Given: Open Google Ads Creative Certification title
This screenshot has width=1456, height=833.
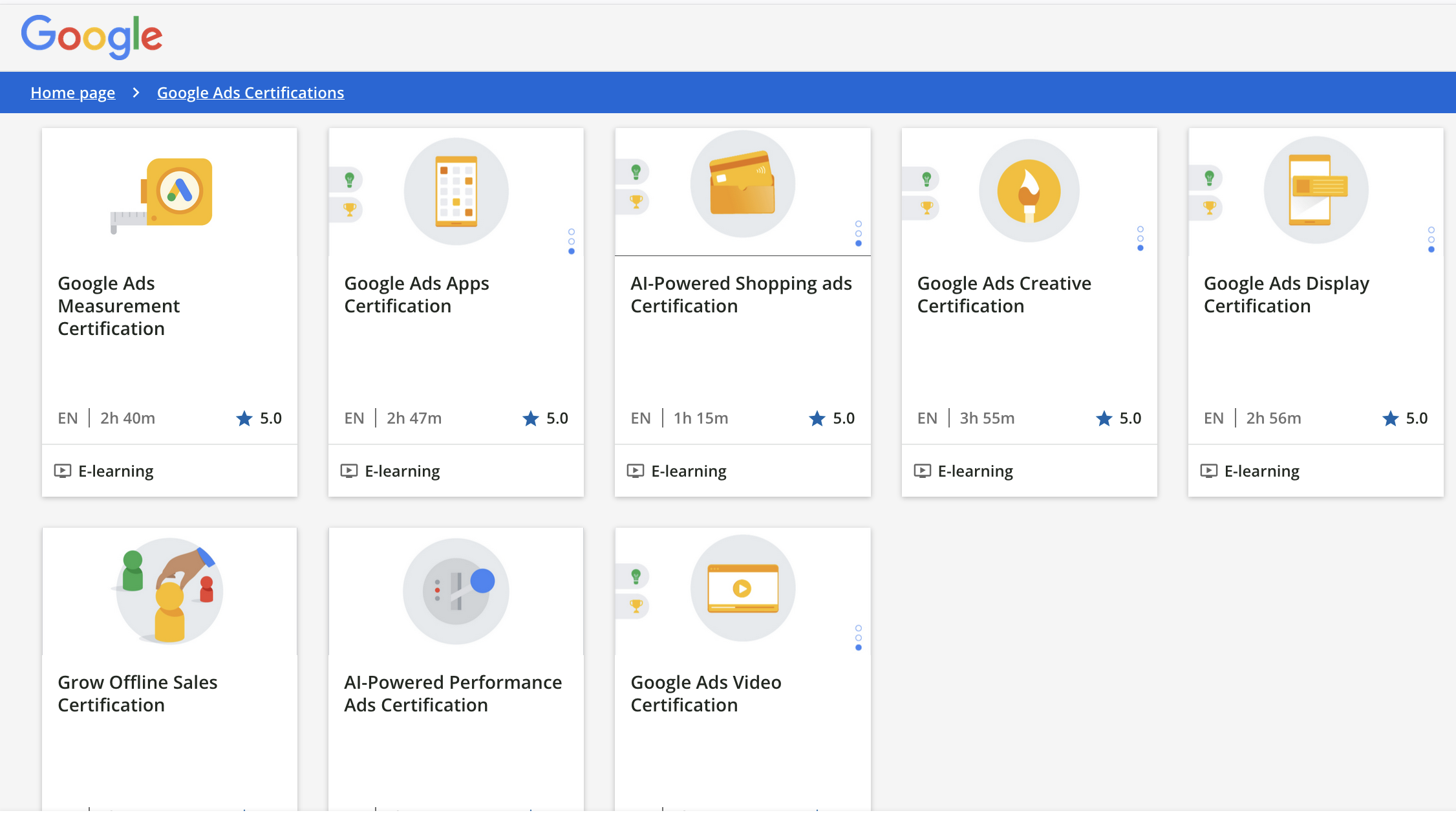Looking at the screenshot, I should click(x=1003, y=294).
